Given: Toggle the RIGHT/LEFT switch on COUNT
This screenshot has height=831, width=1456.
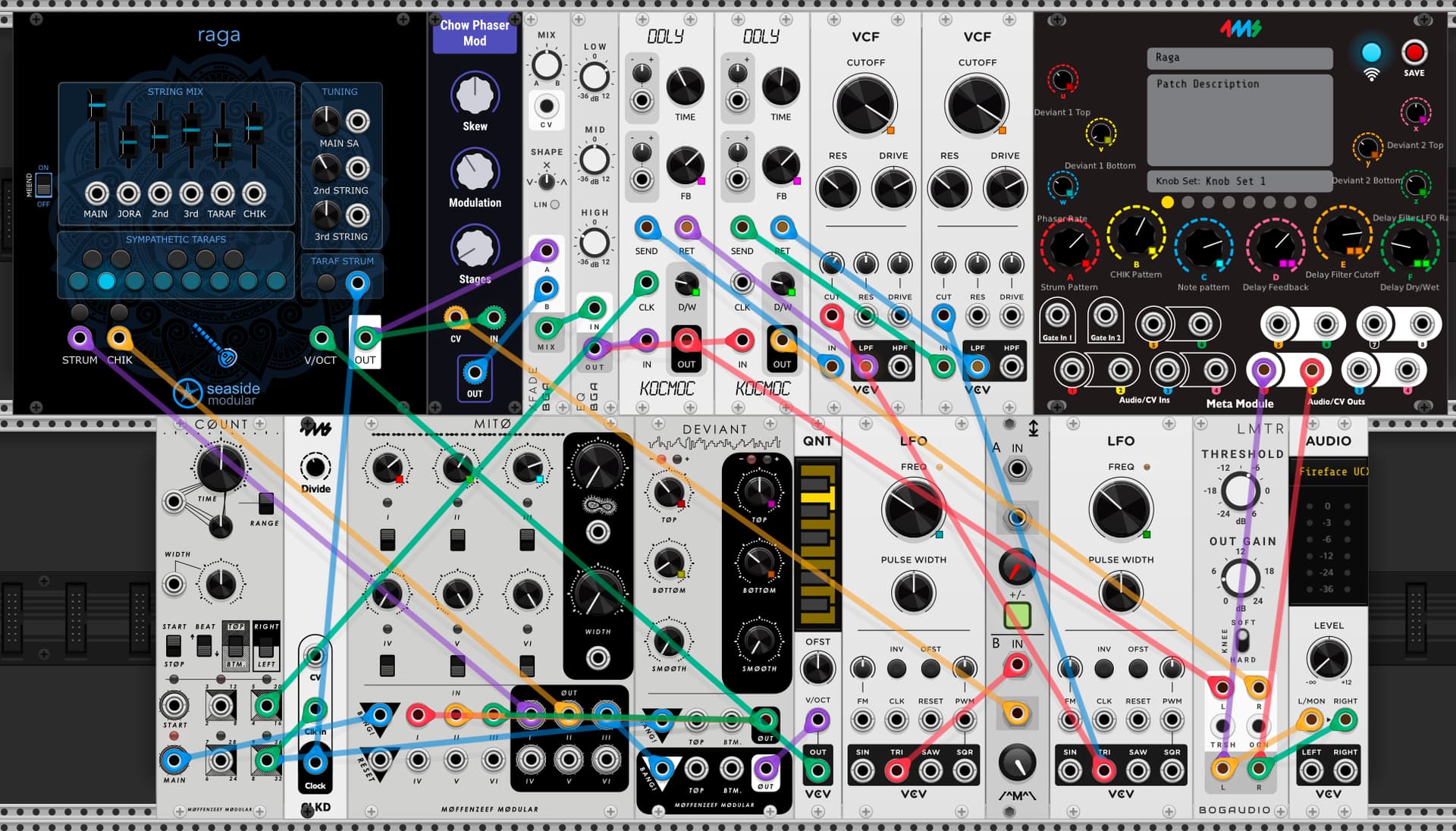Looking at the screenshot, I should [x=266, y=646].
